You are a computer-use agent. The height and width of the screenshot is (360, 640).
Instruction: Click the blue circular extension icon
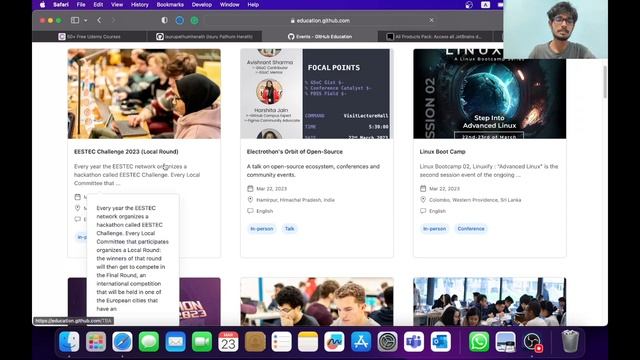pos(180,20)
